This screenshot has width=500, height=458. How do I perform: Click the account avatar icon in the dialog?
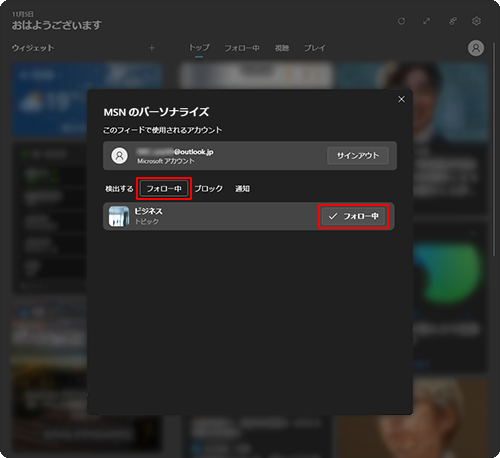pyautogui.click(x=119, y=156)
